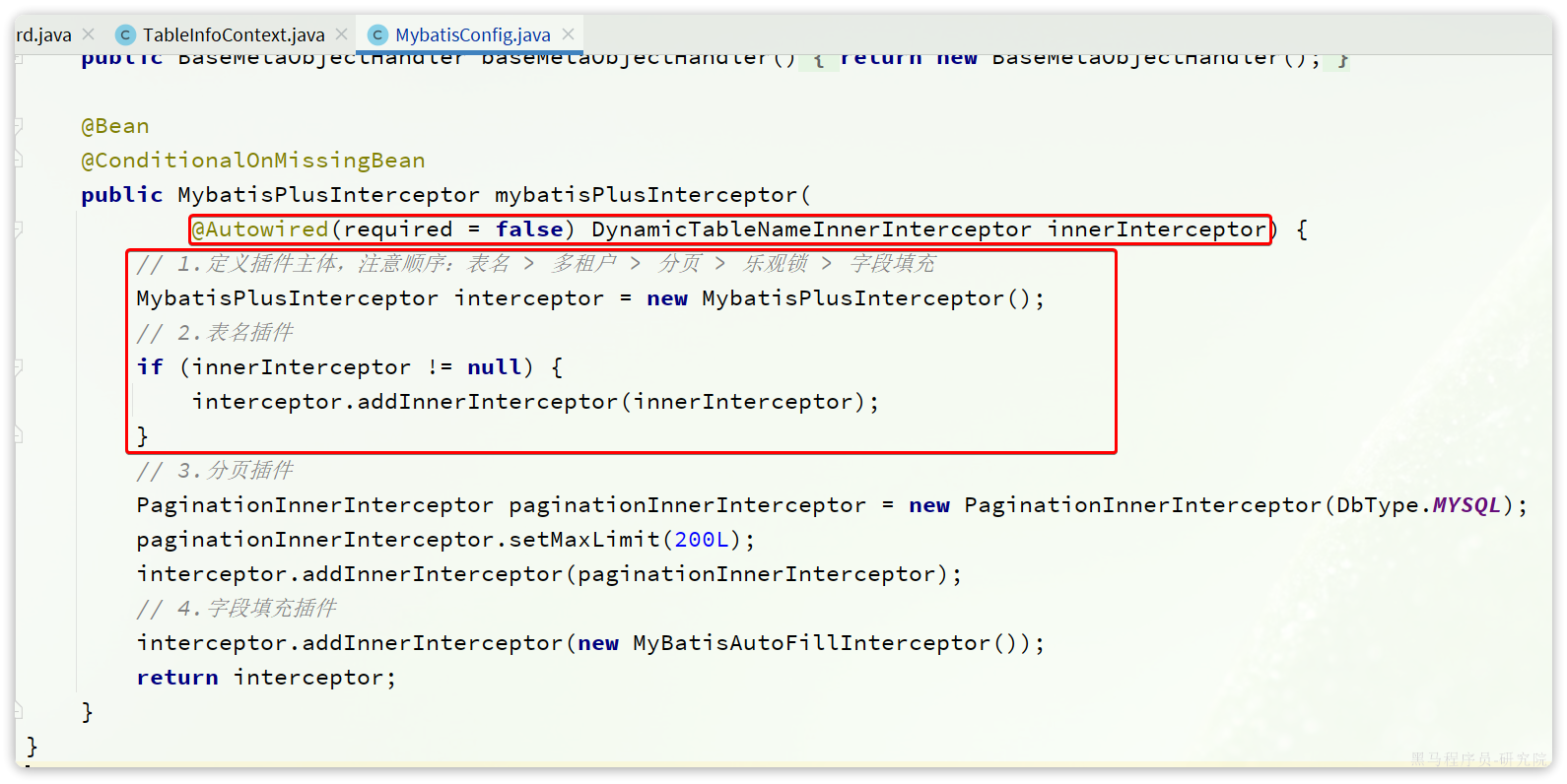Open the rd.java tab
Image resolution: width=1567 pixels, height=784 pixels.
point(43,34)
